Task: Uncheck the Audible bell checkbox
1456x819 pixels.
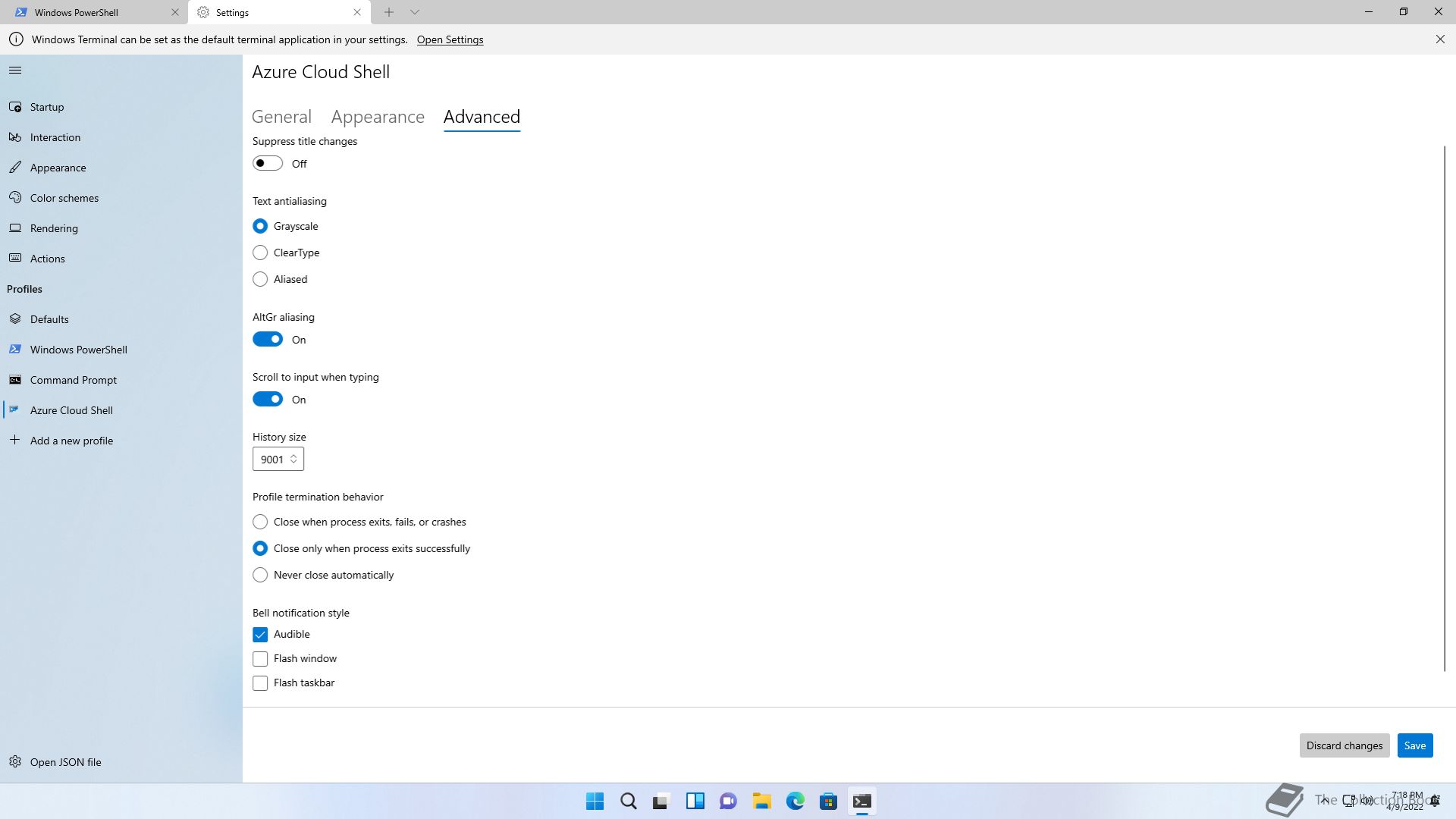Action: tap(260, 635)
